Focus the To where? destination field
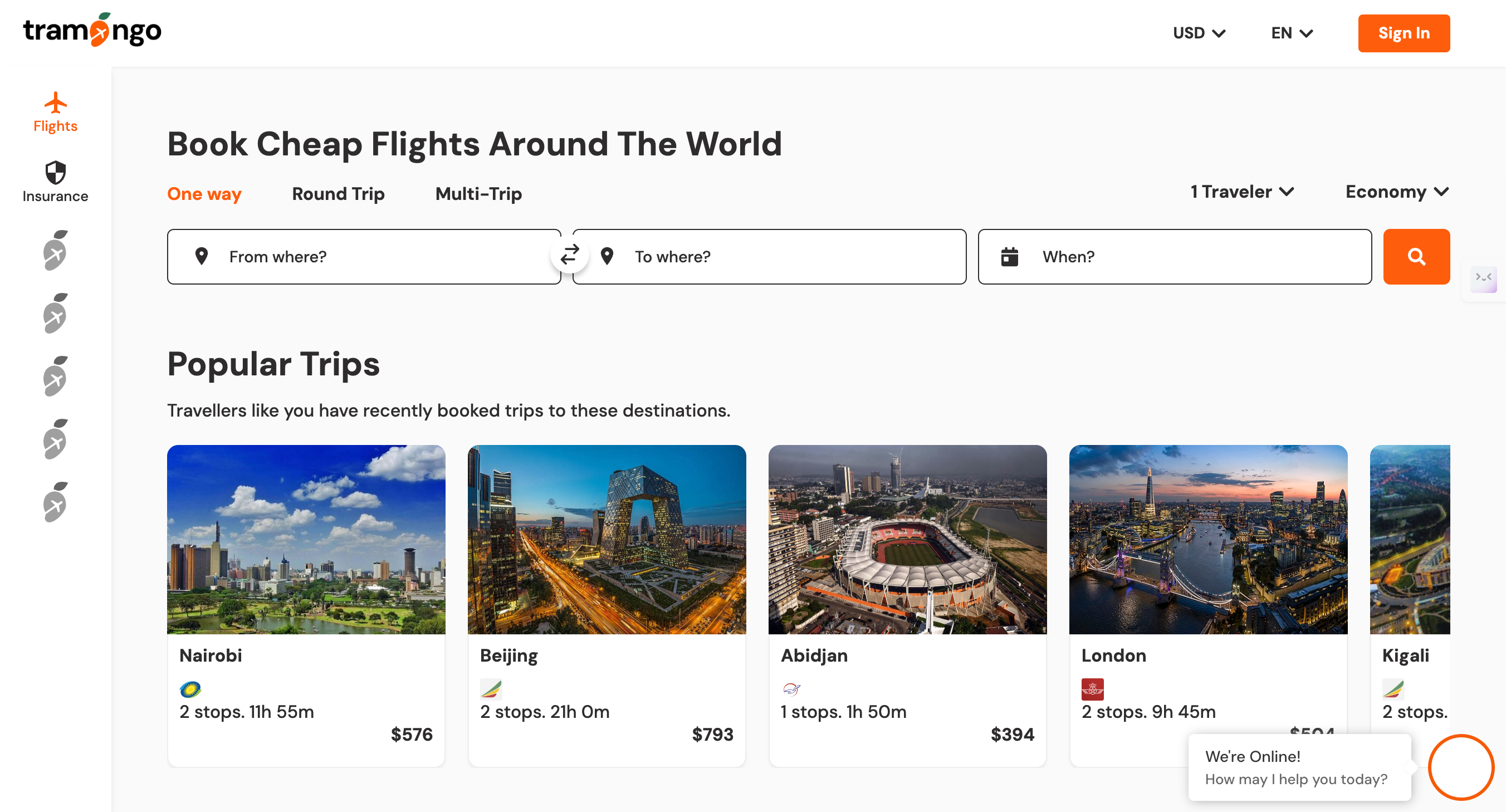The image size is (1506, 812). click(784, 257)
